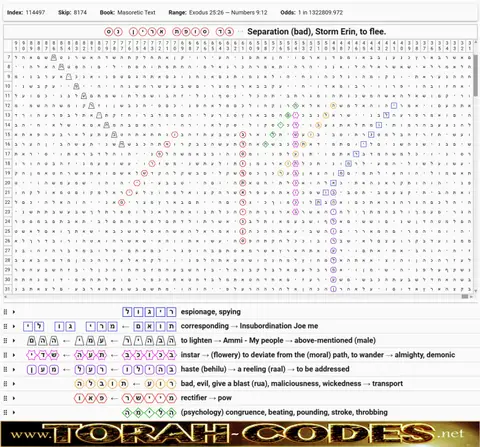This screenshot has height=447, width=480.
Task: Select the 'rectifier → pow' text
Action: pyautogui.click(x=206, y=398)
